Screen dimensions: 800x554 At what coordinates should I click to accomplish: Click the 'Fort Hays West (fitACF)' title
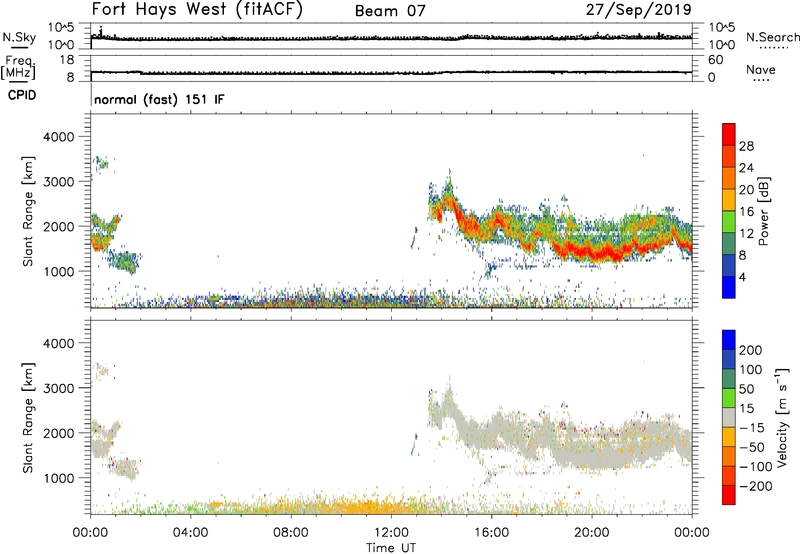click(x=197, y=9)
